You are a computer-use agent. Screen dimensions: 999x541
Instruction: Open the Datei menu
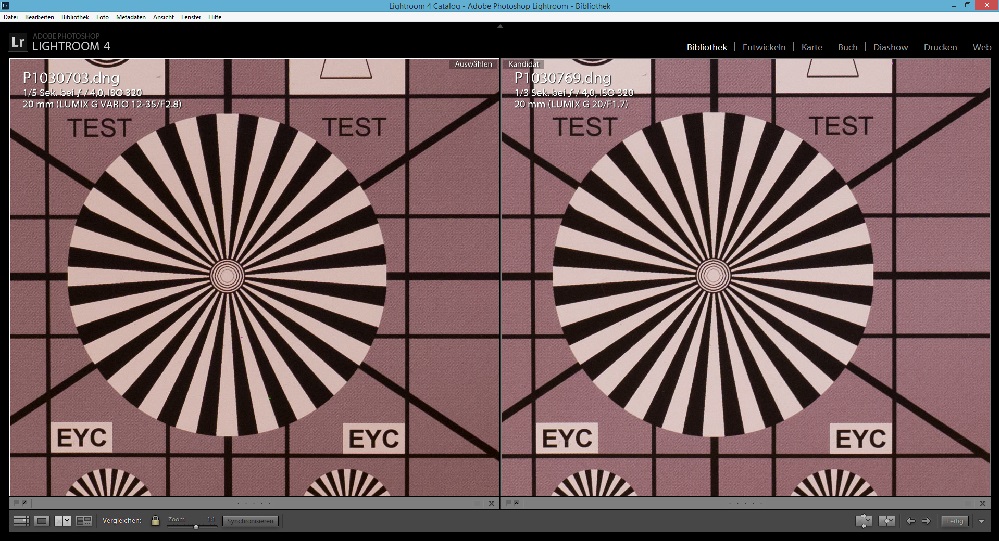(x=10, y=17)
